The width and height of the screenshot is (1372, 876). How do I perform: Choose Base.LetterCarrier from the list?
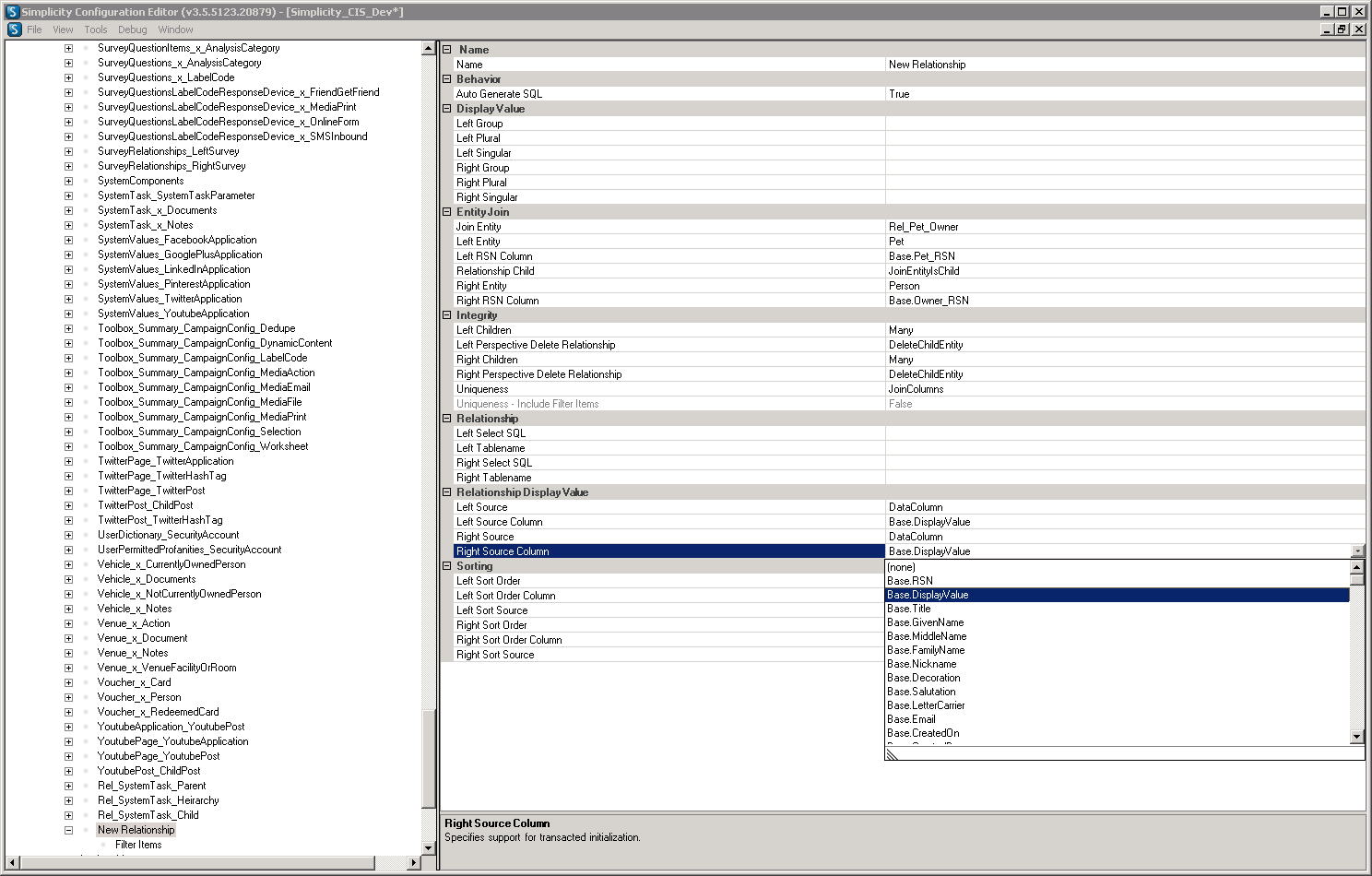click(x=1117, y=705)
